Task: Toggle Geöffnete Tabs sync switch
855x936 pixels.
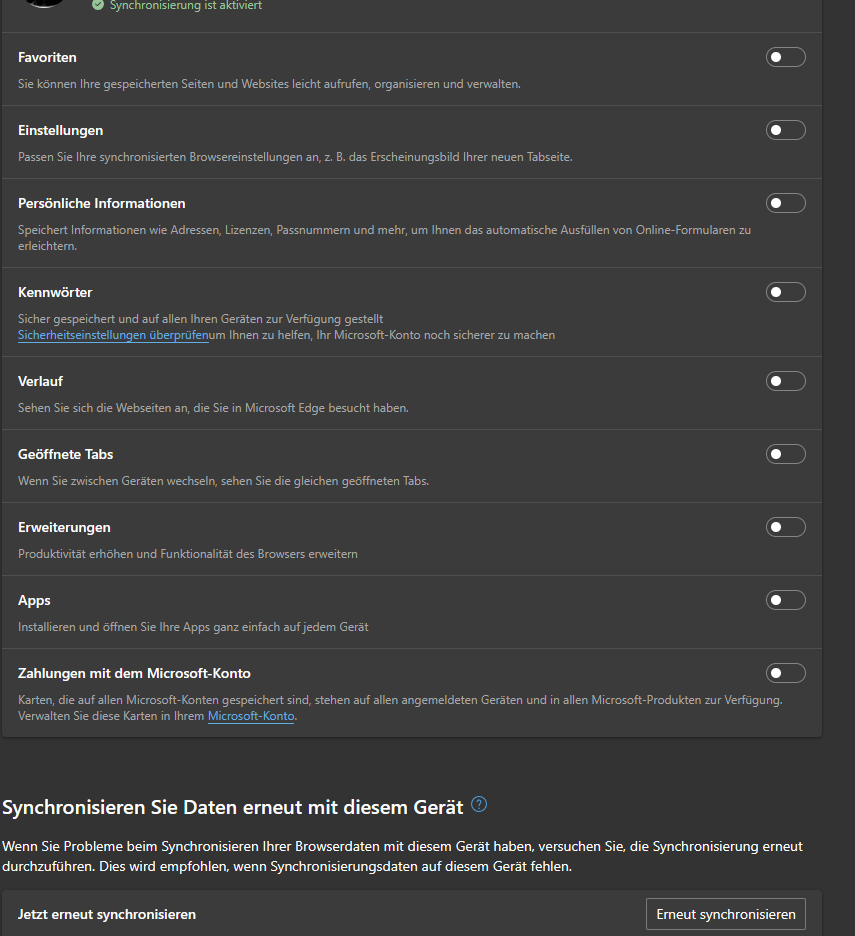Action: click(x=786, y=454)
